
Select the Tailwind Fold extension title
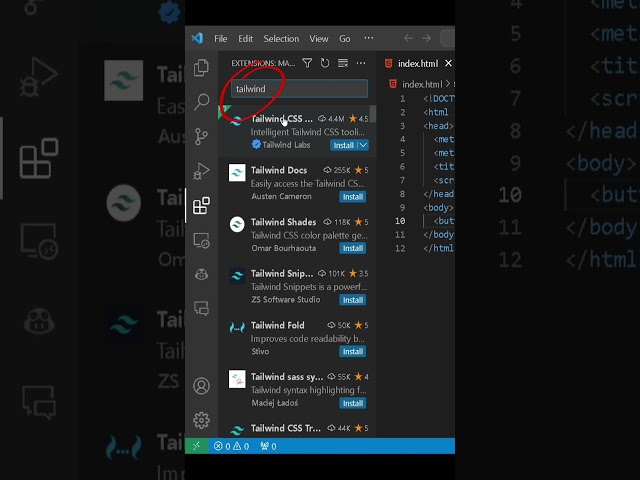[278, 325]
